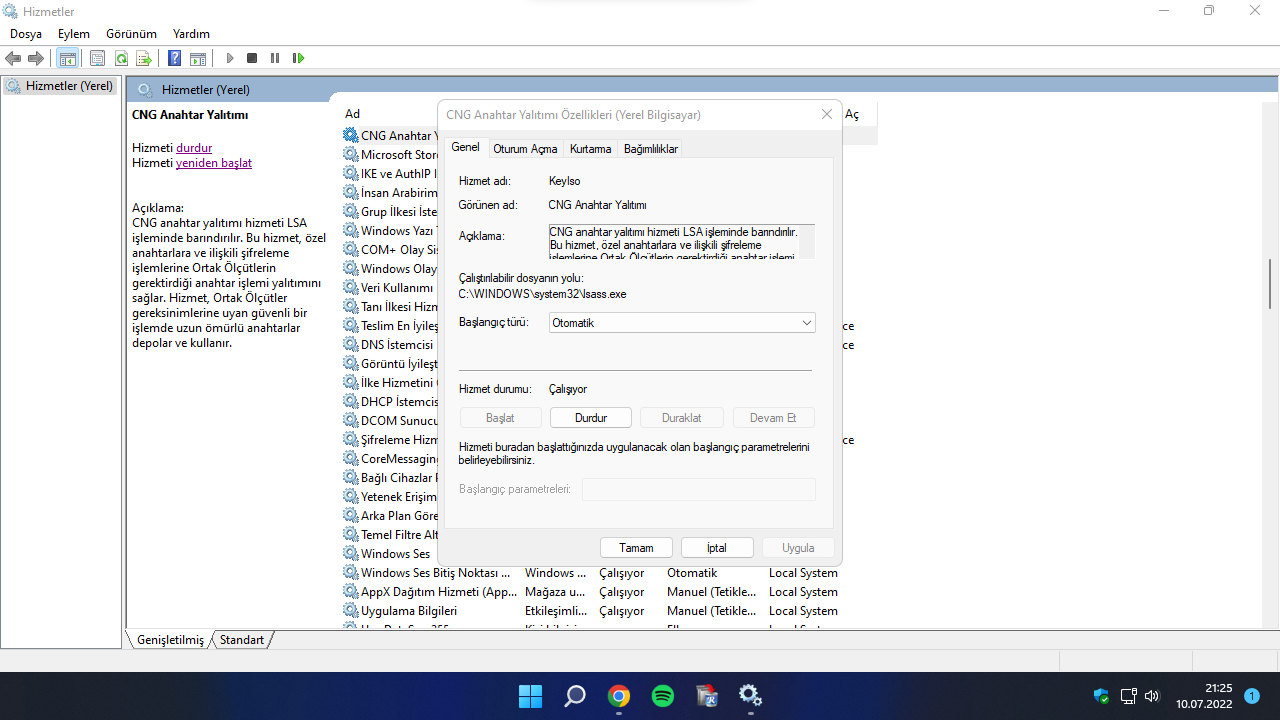Select the Standart tab at the bottom
The height and width of the screenshot is (720, 1280).
click(242, 640)
